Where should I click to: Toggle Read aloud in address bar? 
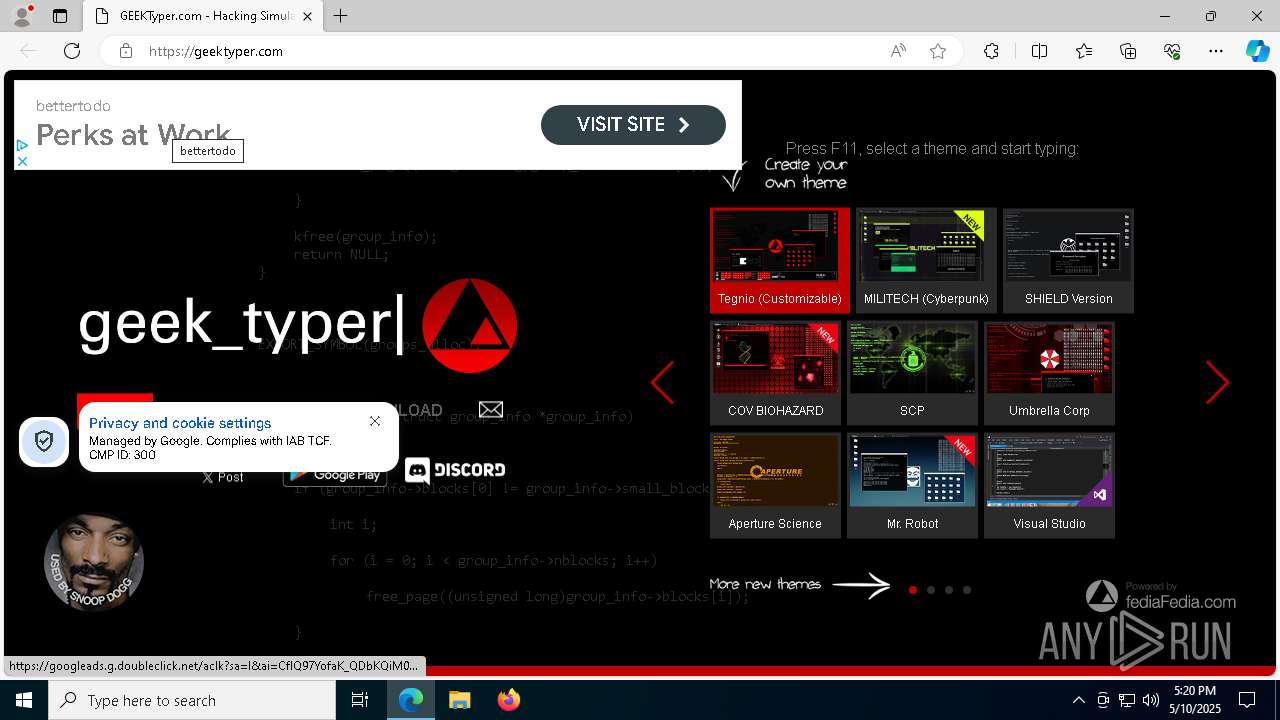(x=898, y=51)
